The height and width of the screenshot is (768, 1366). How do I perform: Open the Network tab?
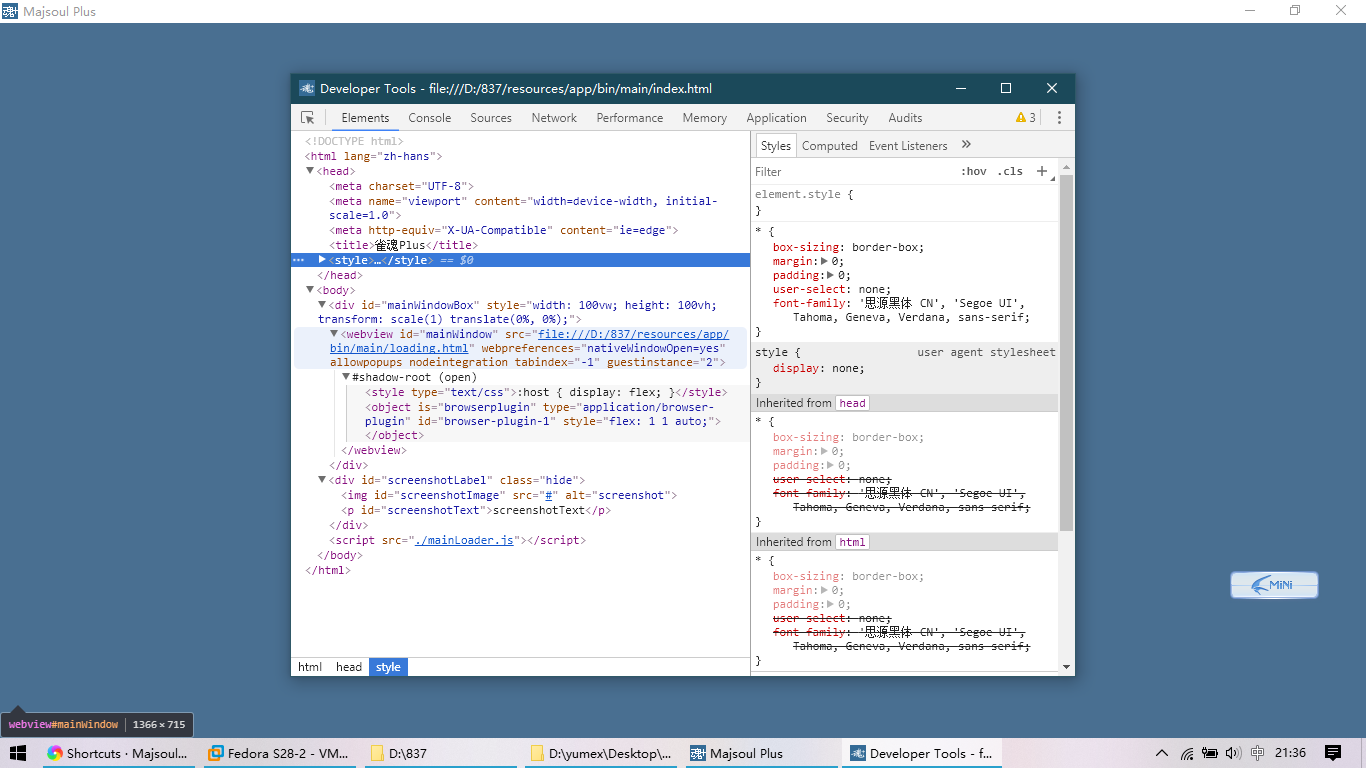[554, 118]
